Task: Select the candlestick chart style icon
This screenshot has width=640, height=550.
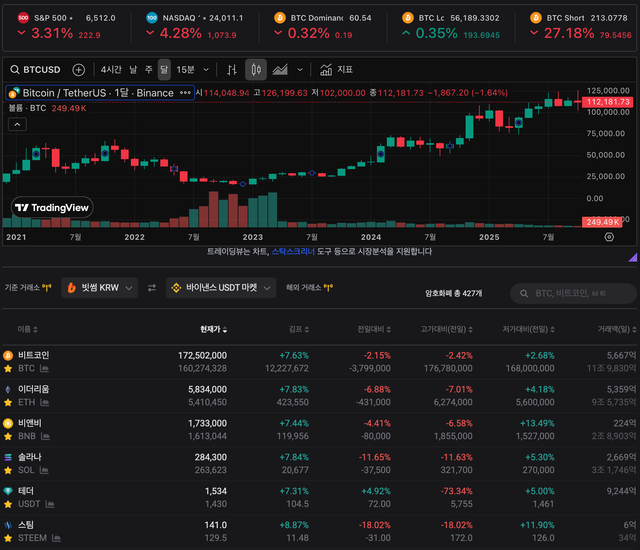Action: [x=256, y=70]
